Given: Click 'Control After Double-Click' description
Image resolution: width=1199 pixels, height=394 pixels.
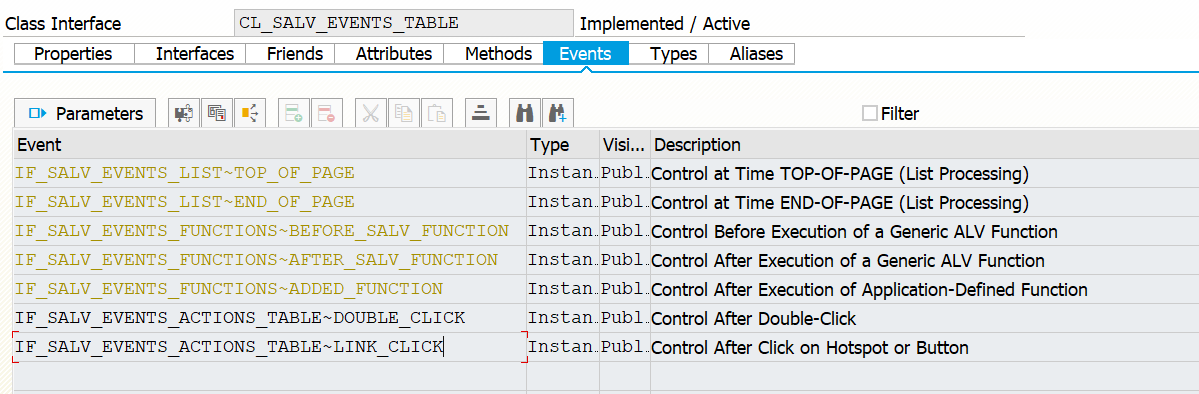Looking at the screenshot, I should tap(754, 319).
